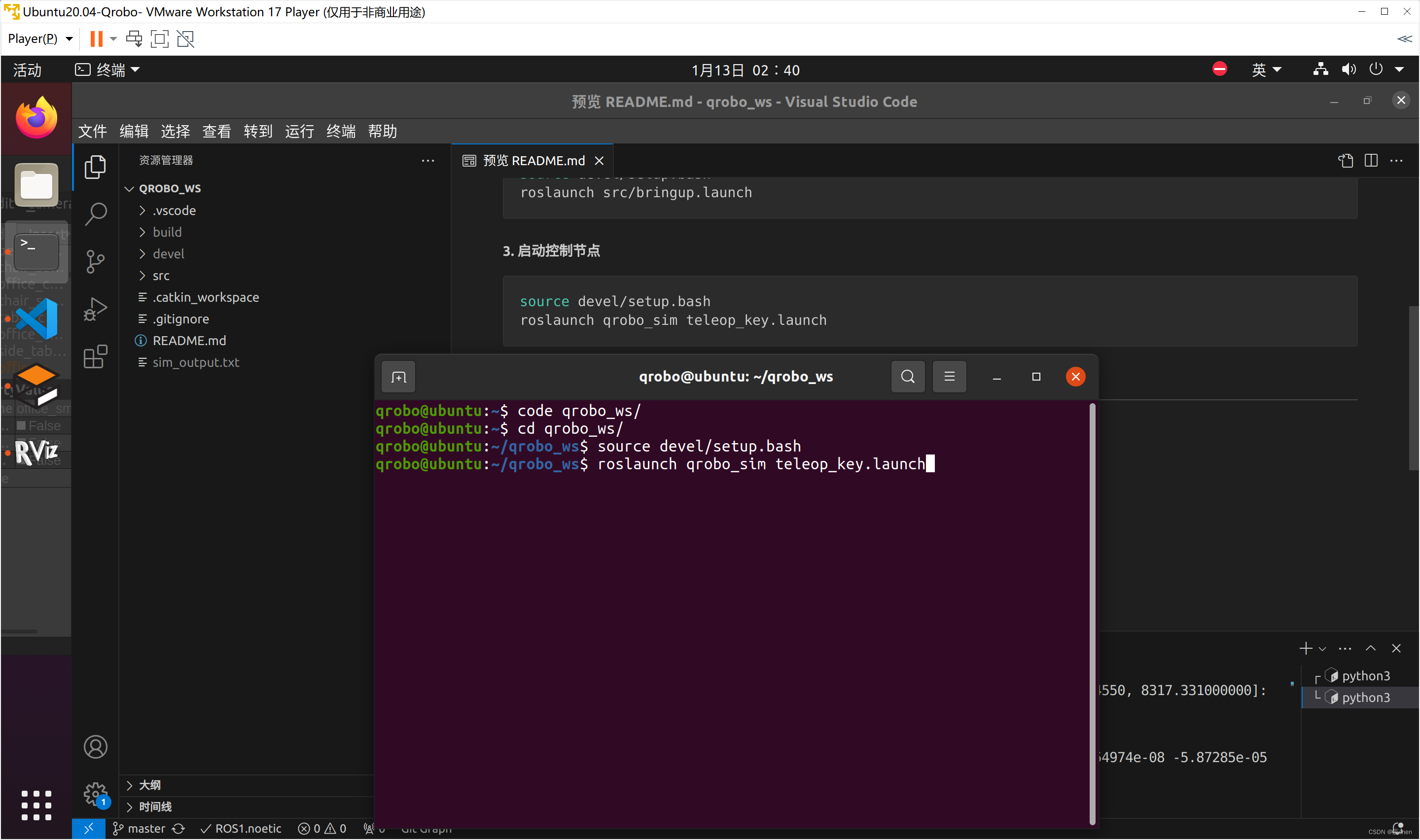1420x840 pixels.
Task: Click errors and warnings count in status bar
Action: click(322, 829)
